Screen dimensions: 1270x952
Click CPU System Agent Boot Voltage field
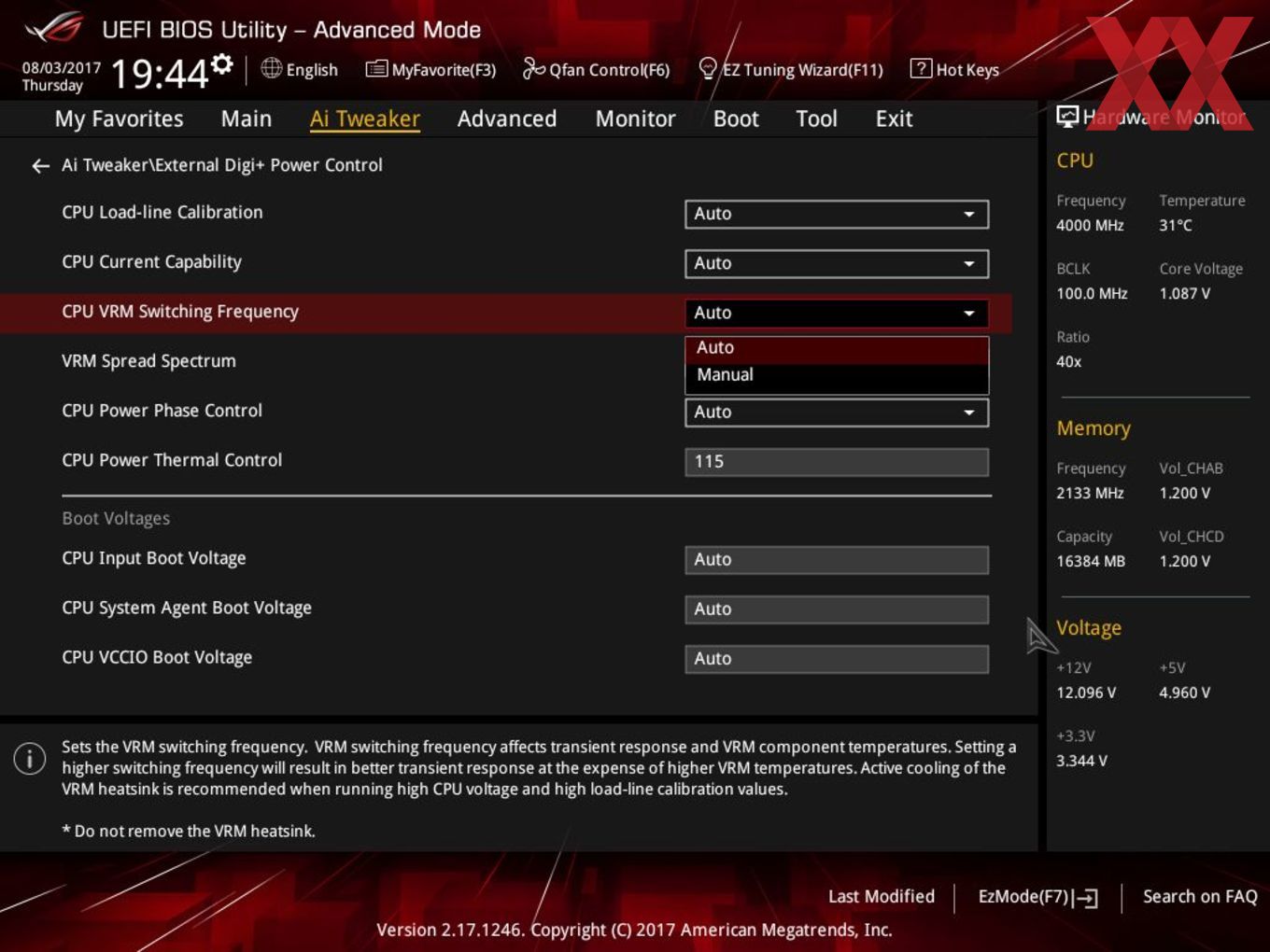837,609
